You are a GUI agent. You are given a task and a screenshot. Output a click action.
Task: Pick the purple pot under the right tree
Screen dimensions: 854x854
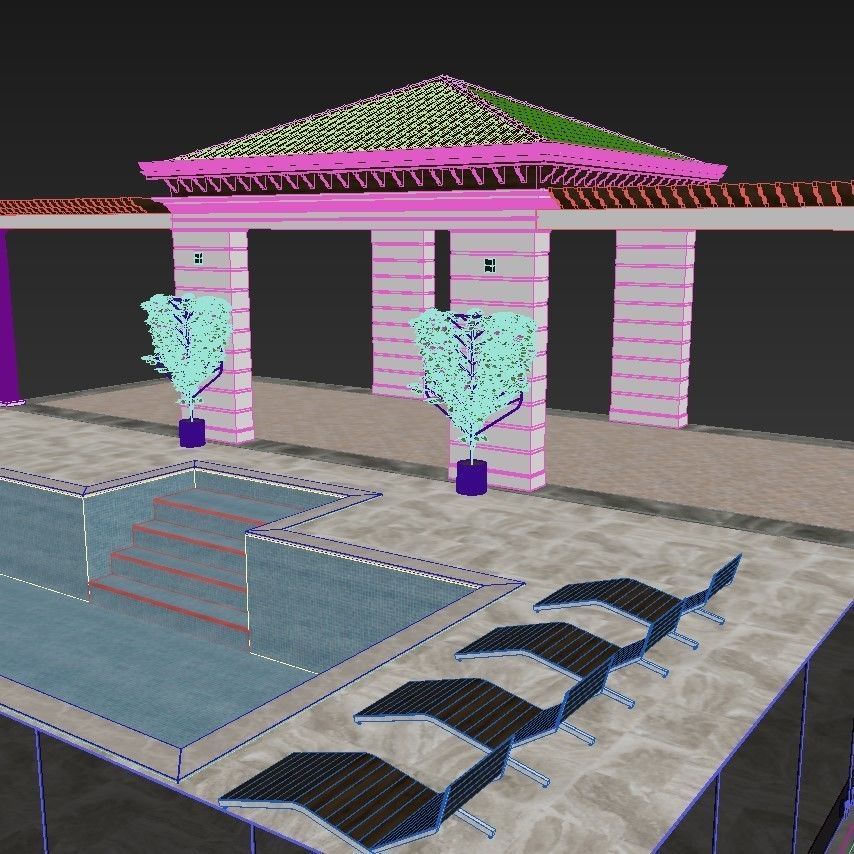[471, 478]
